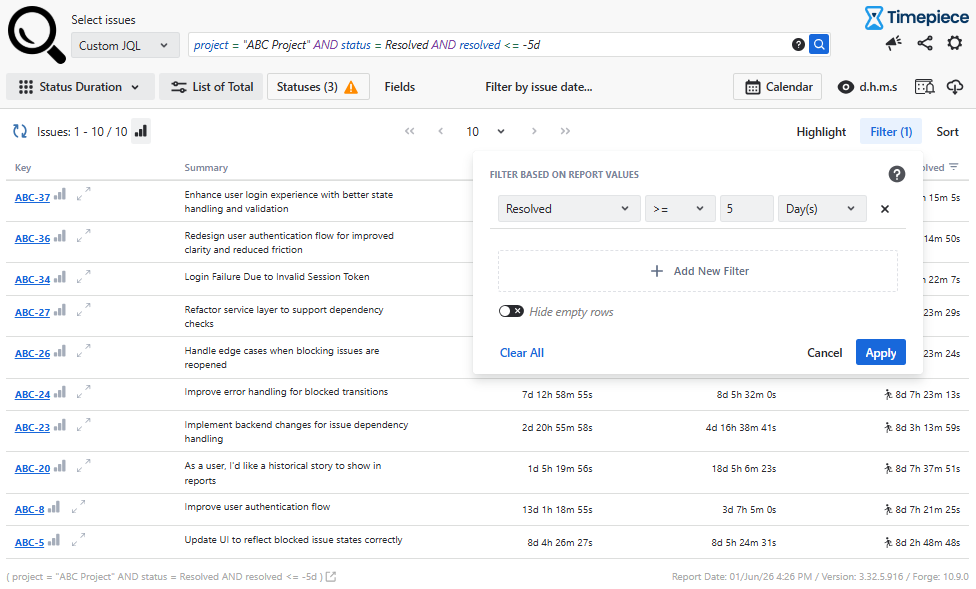This screenshot has height=589, width=976.
Task: Expand ABC-8 issue details arrow
Action: (78, 507)
